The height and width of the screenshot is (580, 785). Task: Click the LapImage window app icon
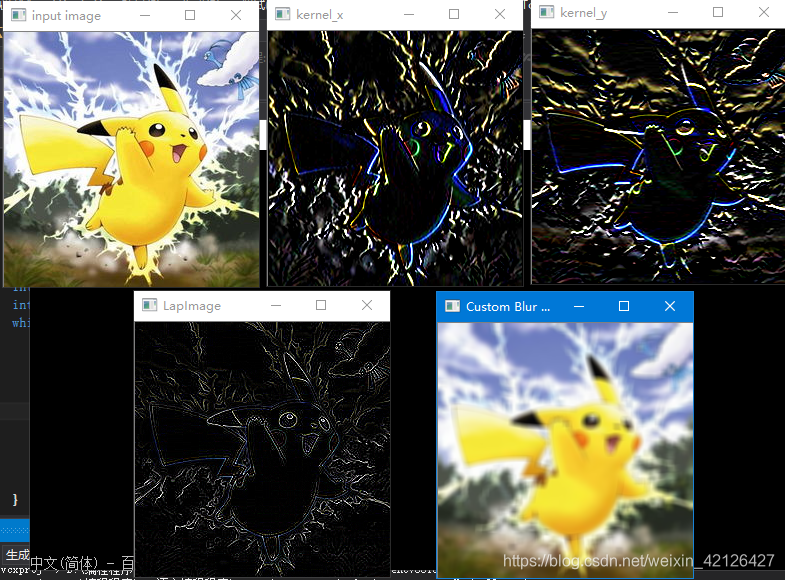pyautogui.click(x=150, y=305)
